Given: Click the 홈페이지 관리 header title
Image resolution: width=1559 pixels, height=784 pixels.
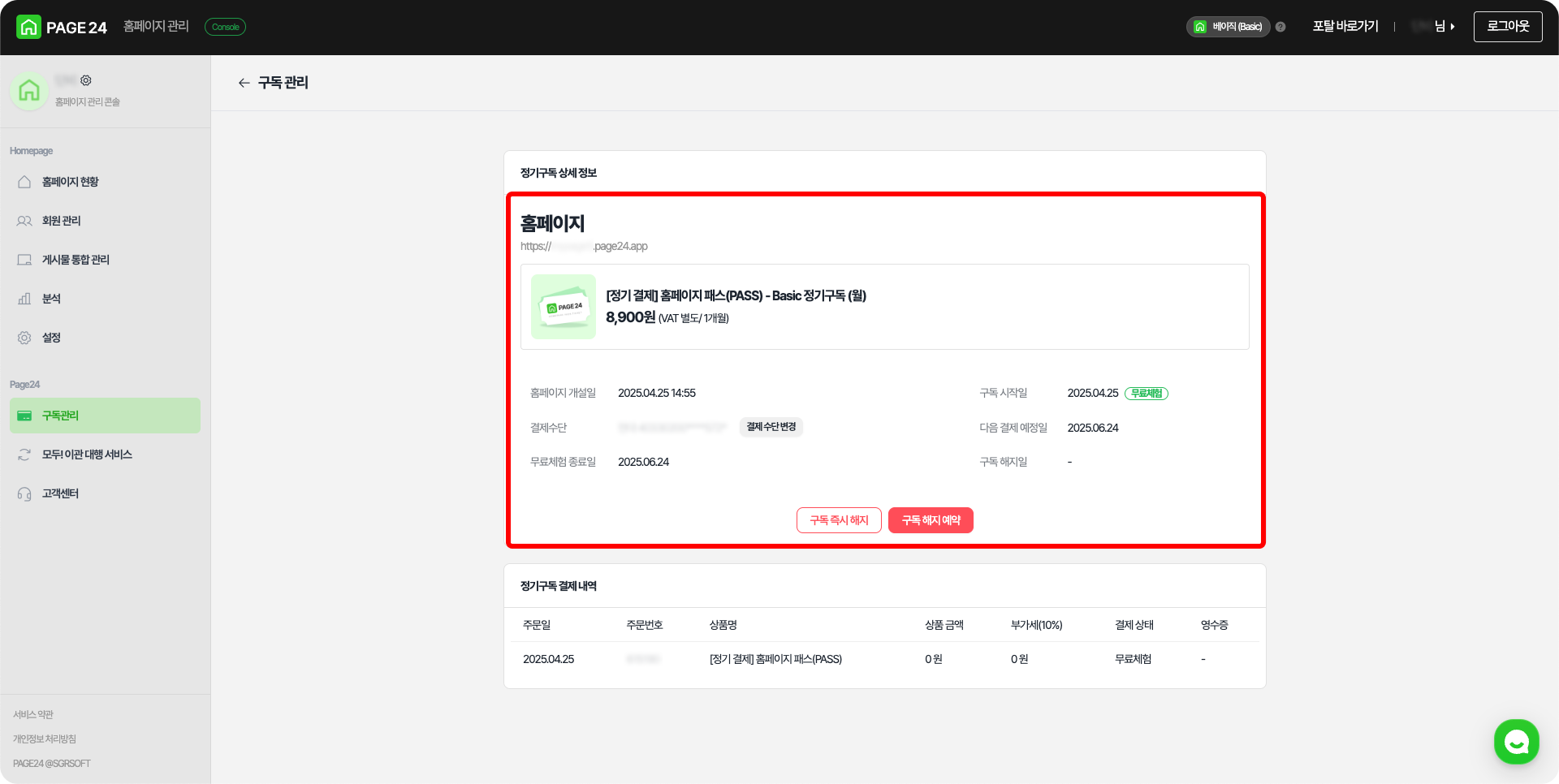Looking at the screenshot, I should [x=156, y=27].
